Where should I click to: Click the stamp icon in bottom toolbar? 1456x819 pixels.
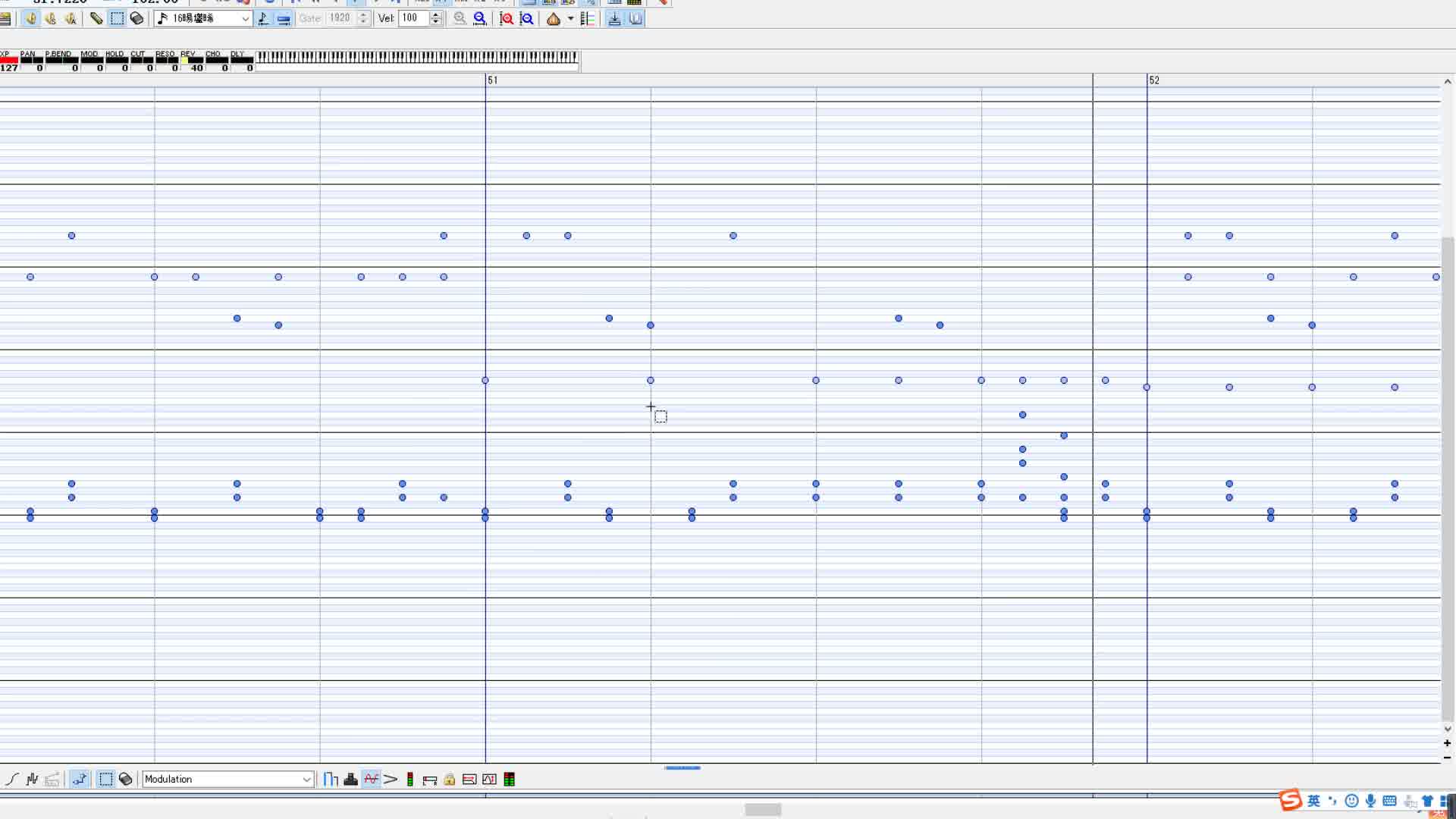click(x=350, y=779)
